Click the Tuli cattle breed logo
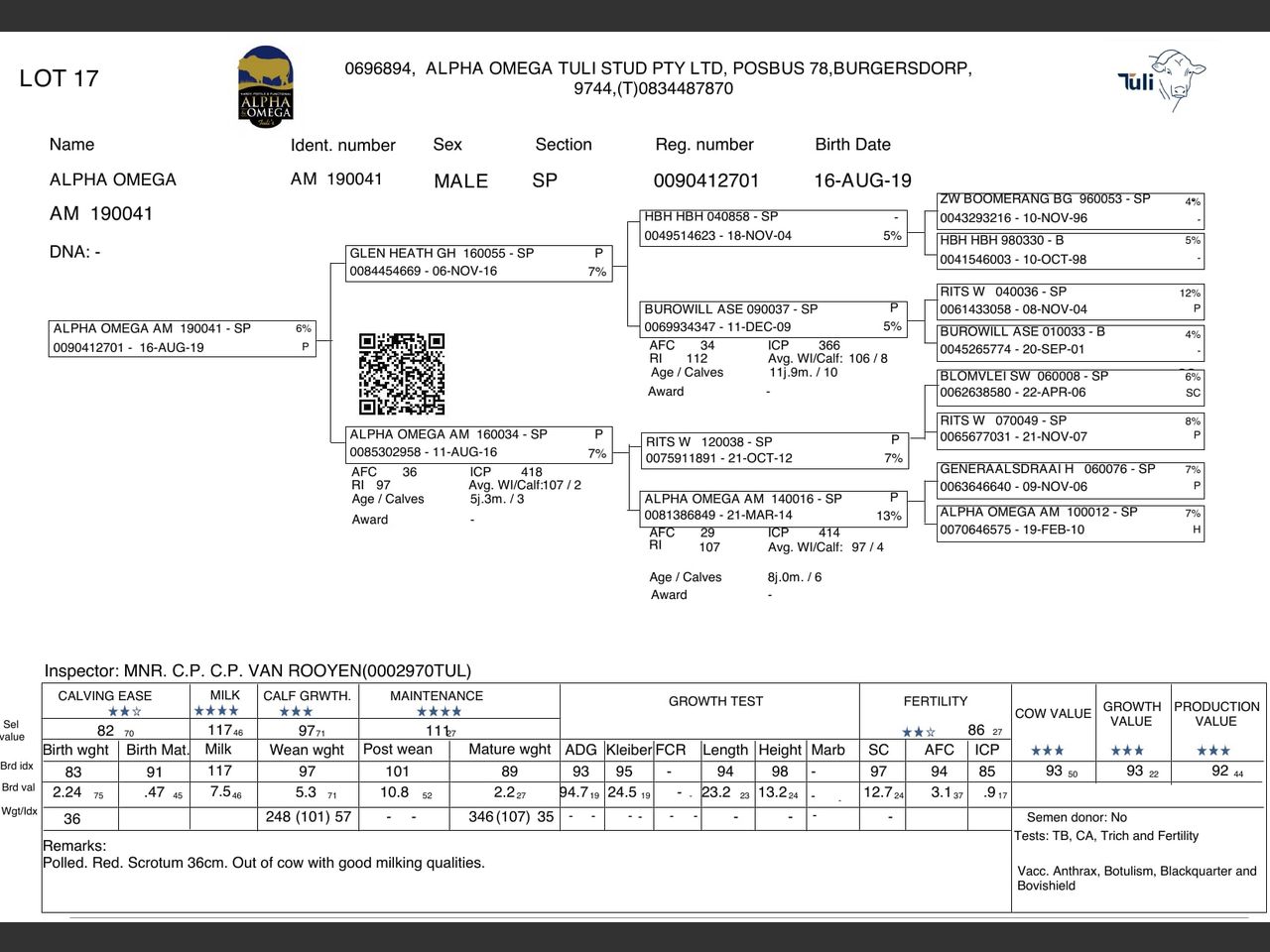This screenshot has width=1270, height=952. pyautogui.click(x=1161, y=79)
